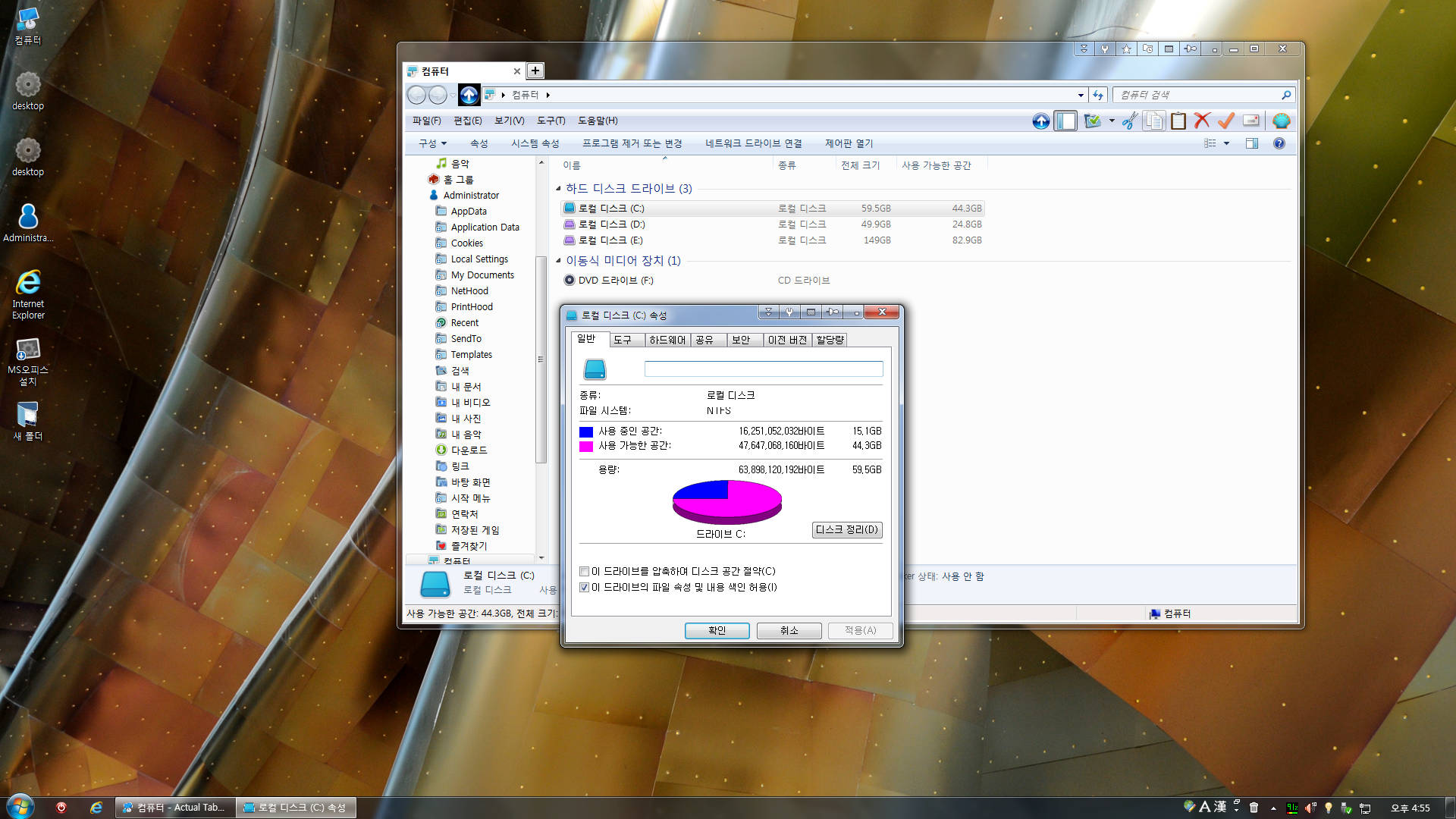This screenshot has width=1456, height=819.
Task: Toggle the preview pane icon
Action: click(x=1252, y=143)
